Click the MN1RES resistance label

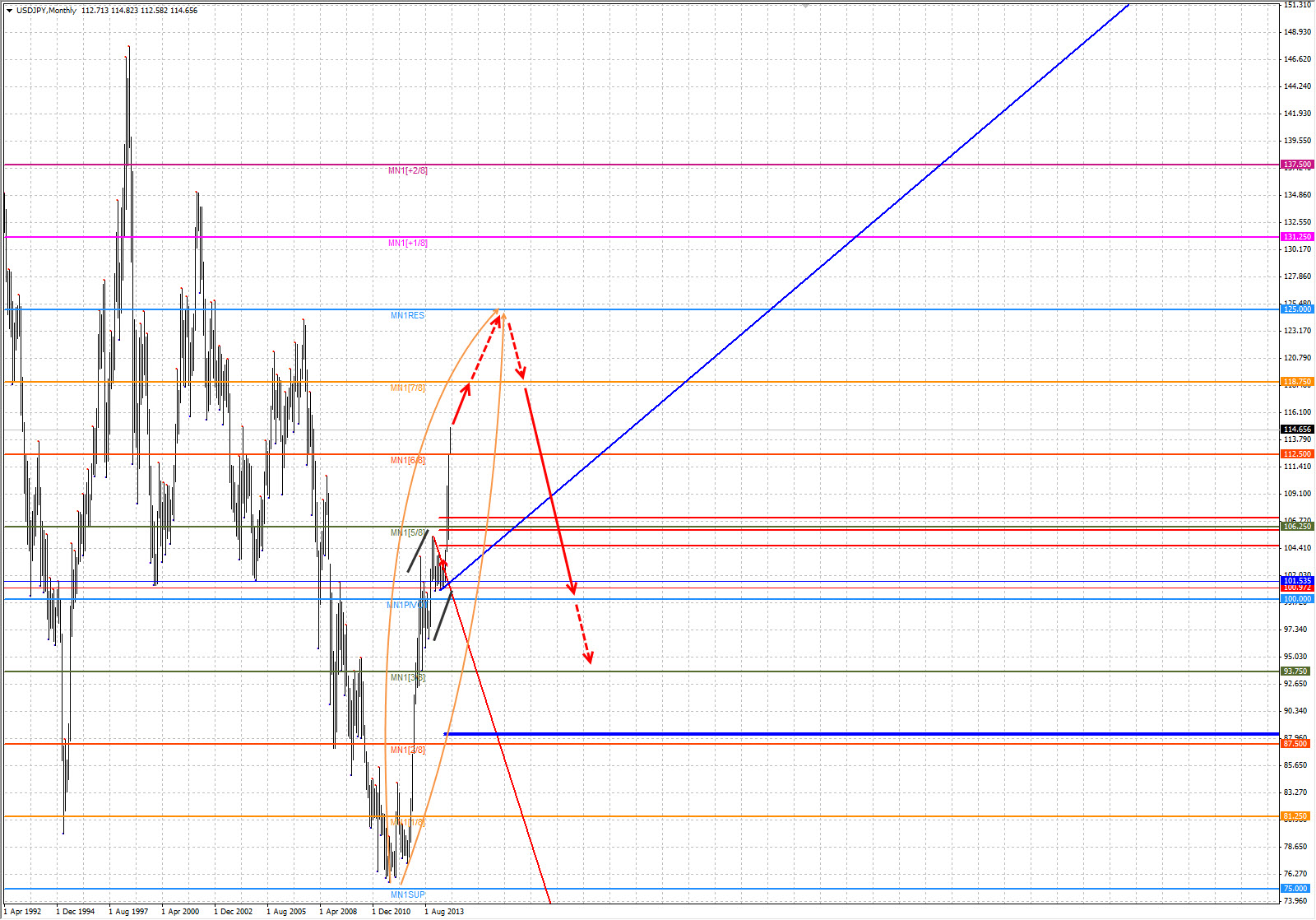[407, 316]
